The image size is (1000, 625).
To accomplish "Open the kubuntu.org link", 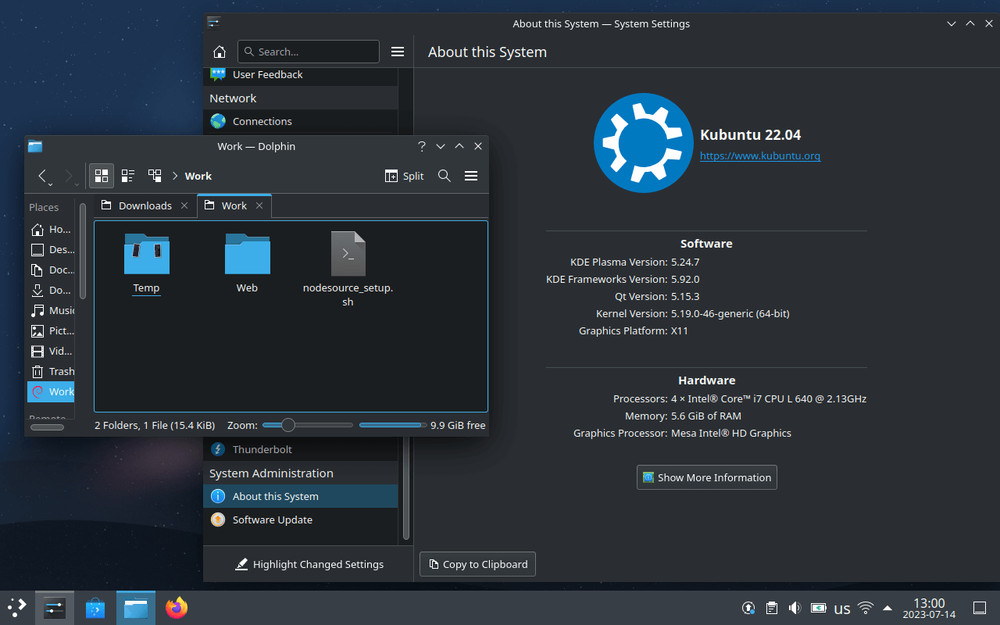I will 760,156.
